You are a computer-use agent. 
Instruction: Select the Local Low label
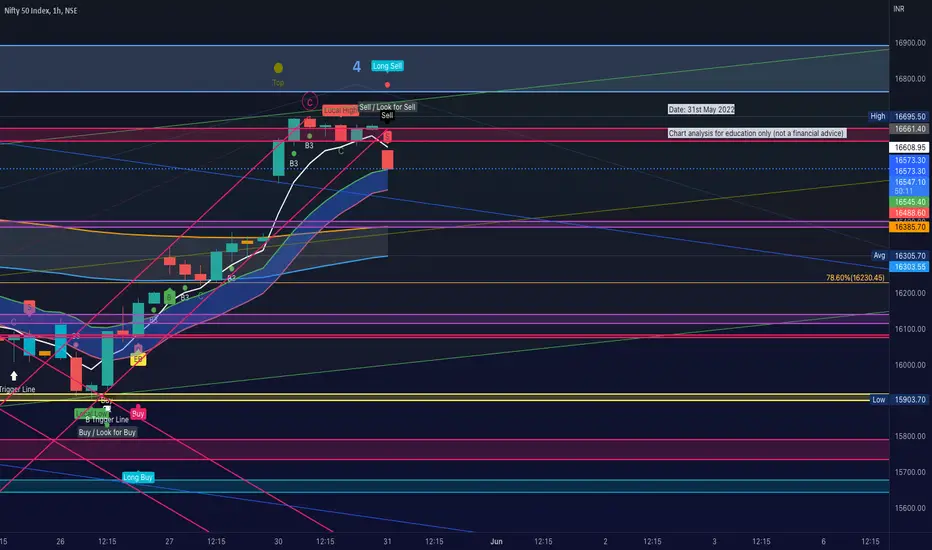tap(91, 413)
